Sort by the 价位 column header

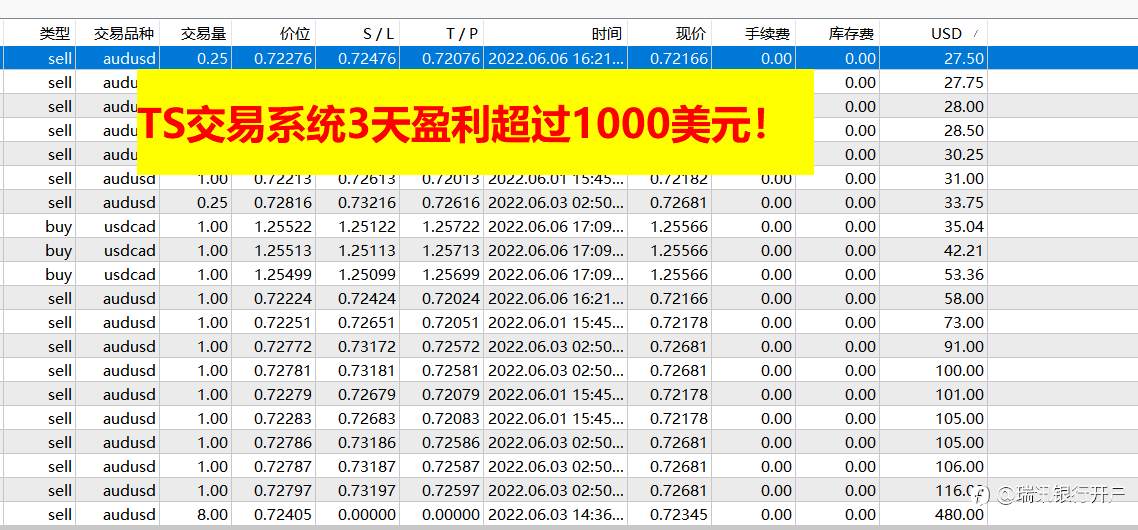pos(295,33)
